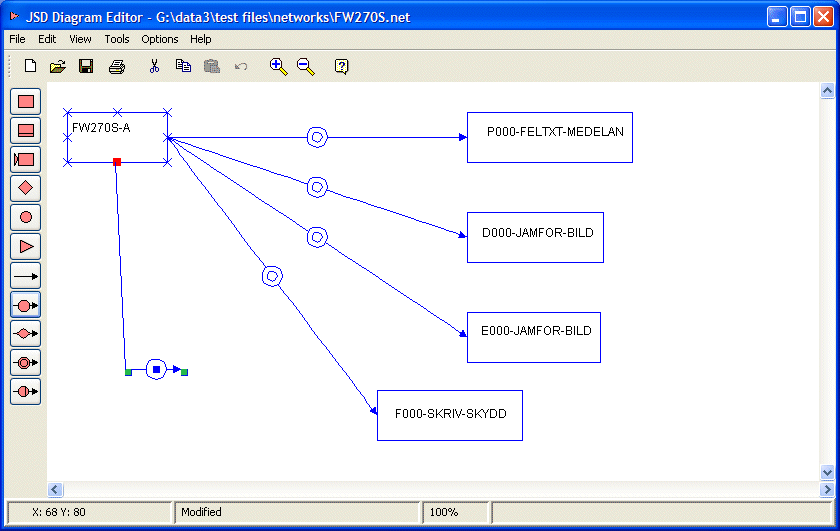Select the P000-FELTXT-MEDELAN box

click(x=549, y=137)
